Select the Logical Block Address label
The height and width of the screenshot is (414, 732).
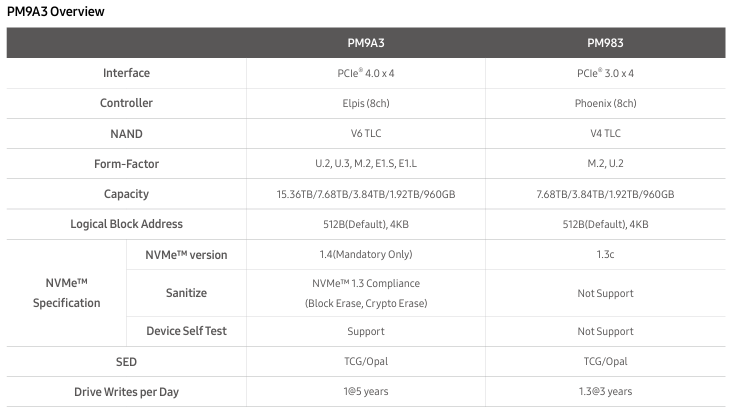coord(127,224)
